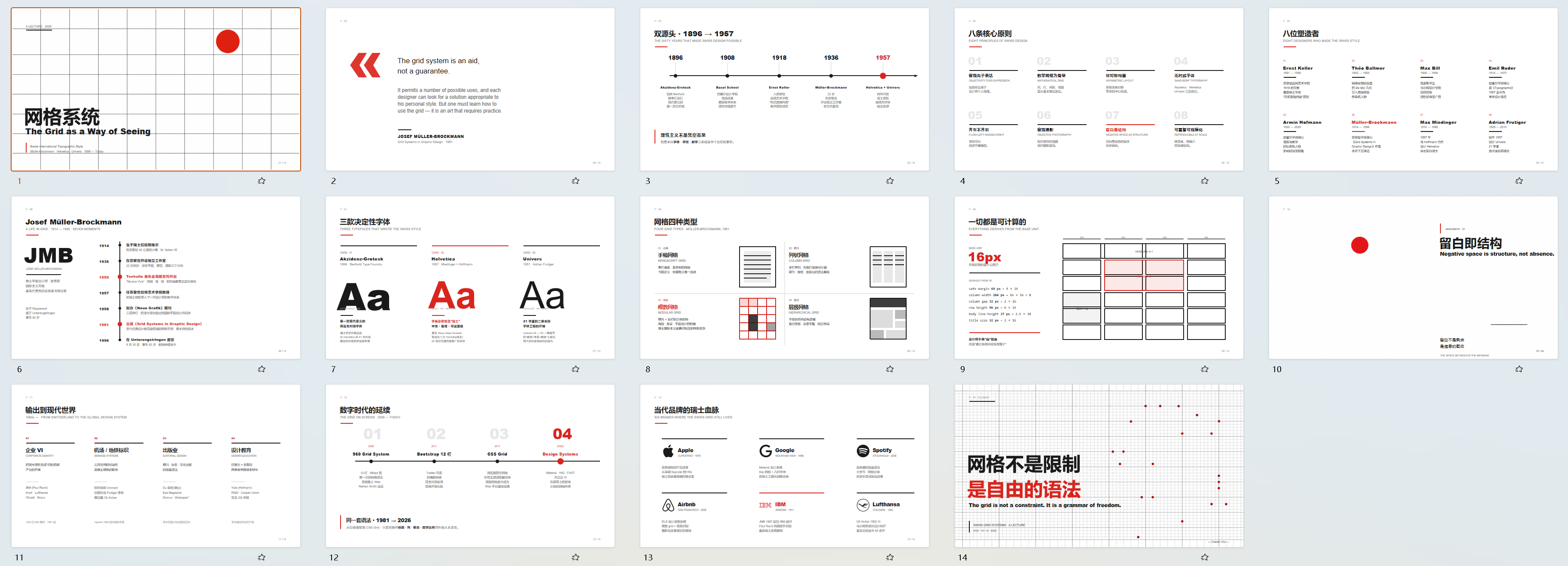Click the slide number label 7

click(334, 369)
